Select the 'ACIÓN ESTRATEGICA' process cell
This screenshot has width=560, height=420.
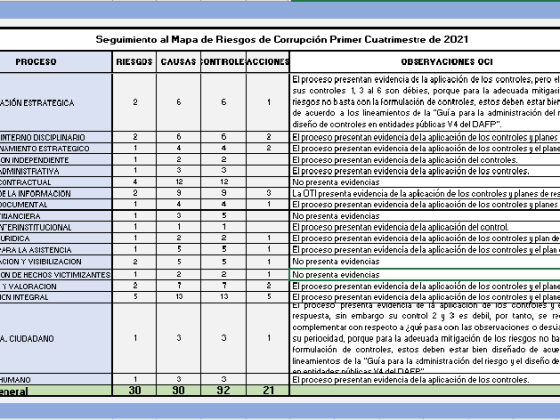coord(56,102)
